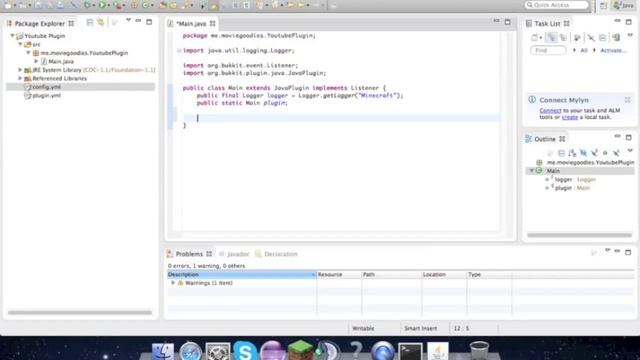Expand Referenced Libraries node

coord(20,78)
